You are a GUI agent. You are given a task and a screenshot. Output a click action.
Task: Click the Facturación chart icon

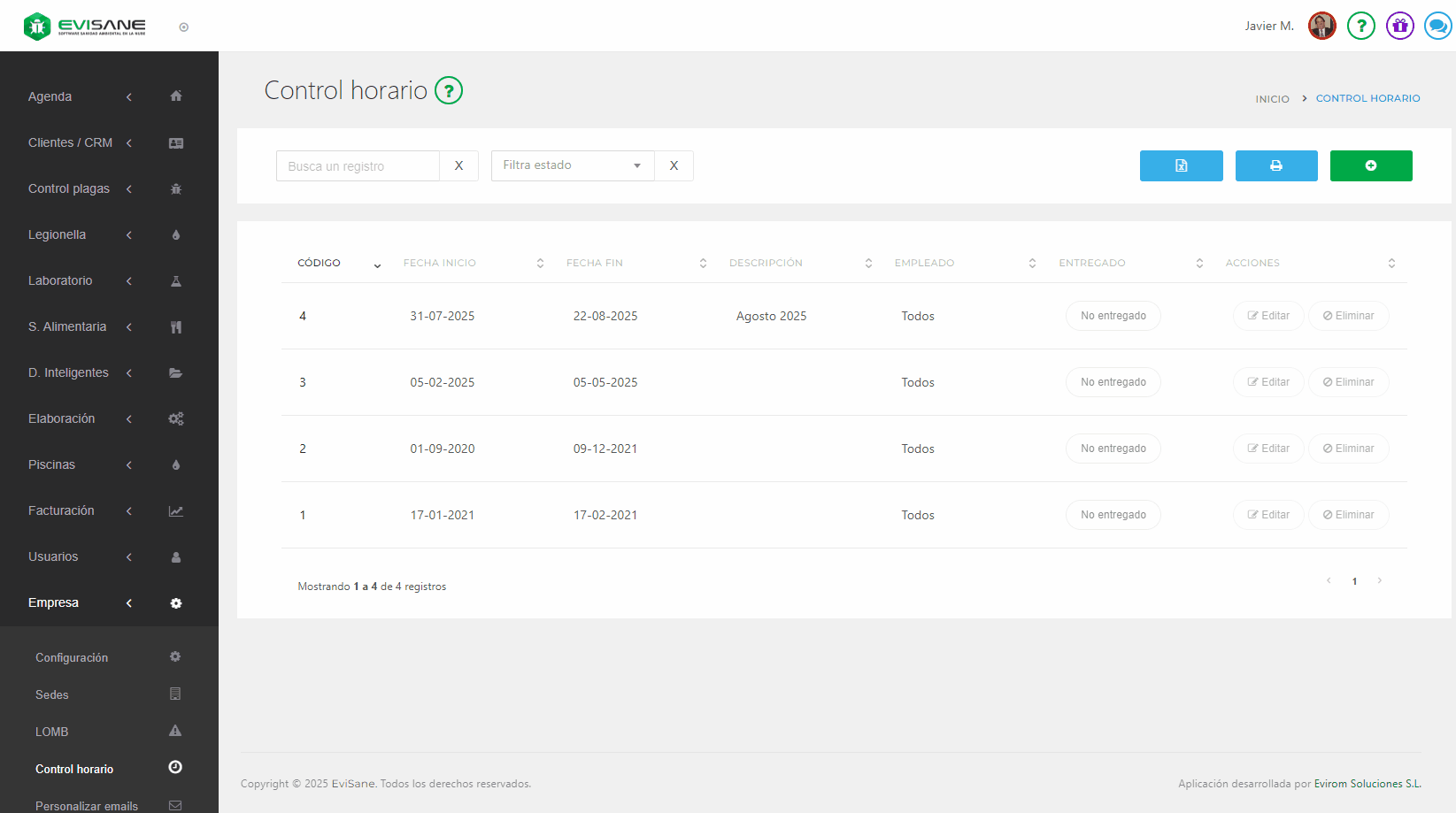(x=176, y=510)
